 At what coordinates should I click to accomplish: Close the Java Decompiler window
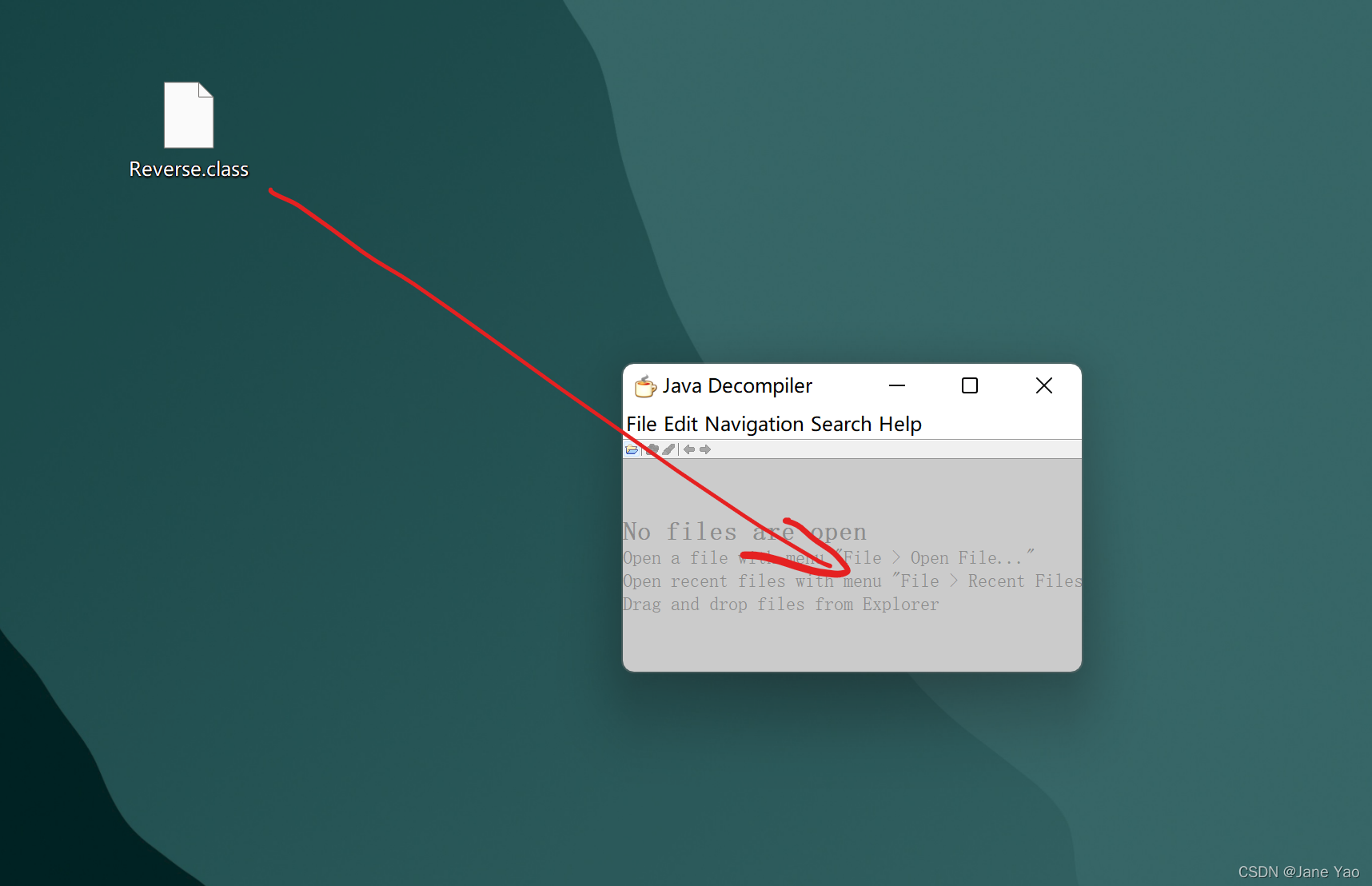click(1043, 385)
